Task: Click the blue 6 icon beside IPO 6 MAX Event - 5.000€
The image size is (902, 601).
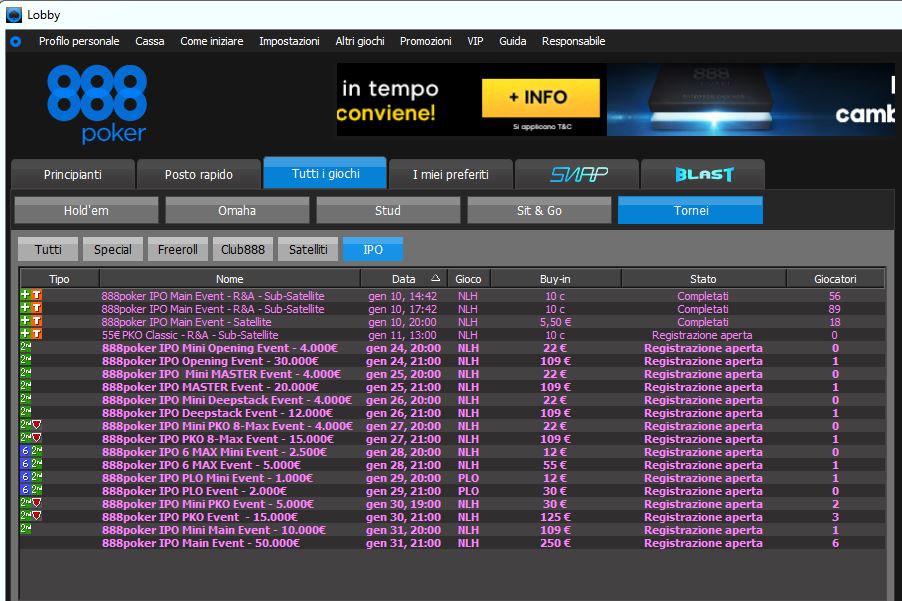Action: pyautogui.click(x=25, y=464)
